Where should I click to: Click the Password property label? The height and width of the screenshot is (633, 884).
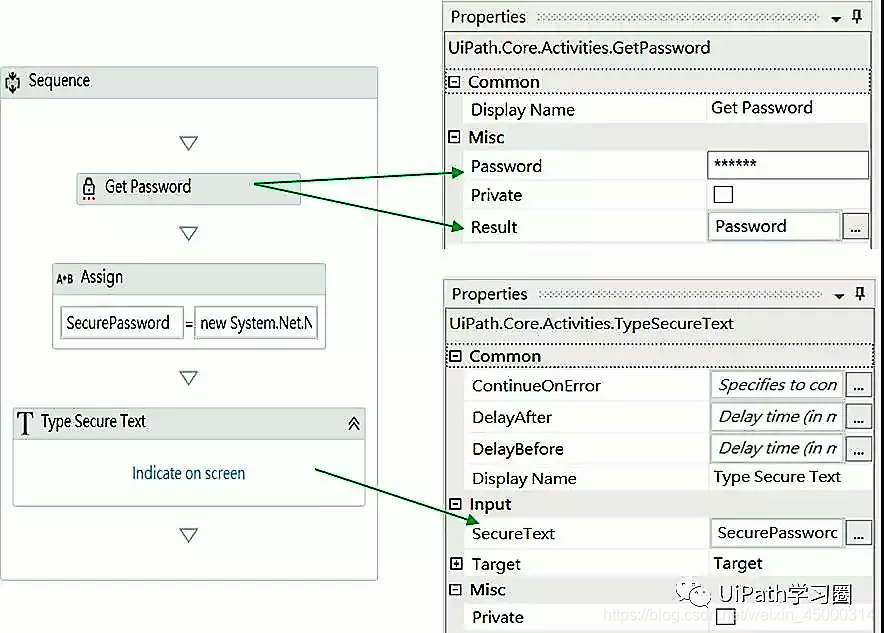click(x=506, y=166)
